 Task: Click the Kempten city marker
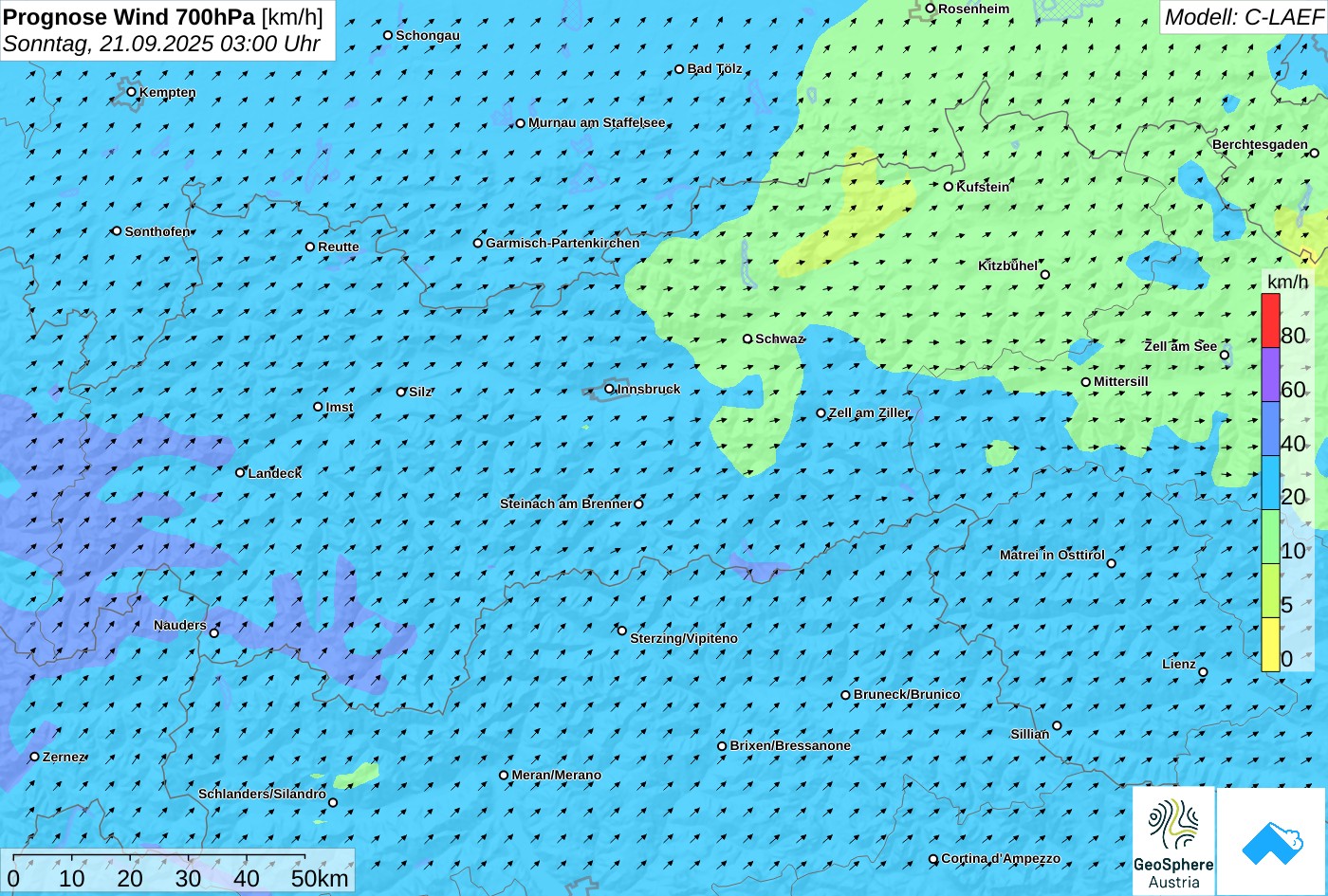(x=131, y=92)
